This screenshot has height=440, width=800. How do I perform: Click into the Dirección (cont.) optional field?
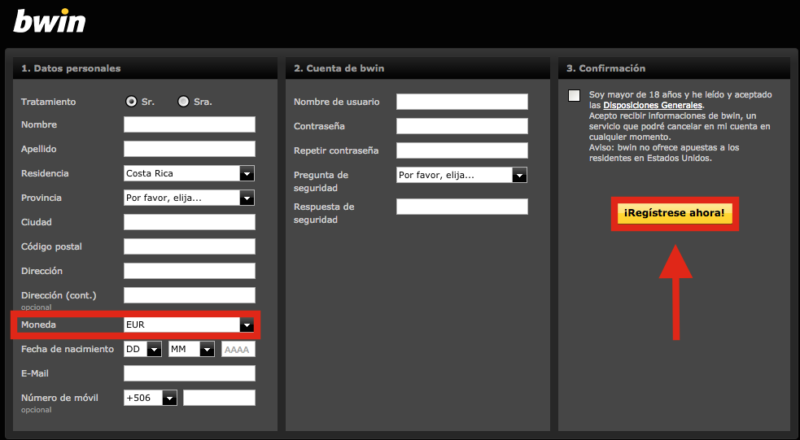[x=189, y=295]
